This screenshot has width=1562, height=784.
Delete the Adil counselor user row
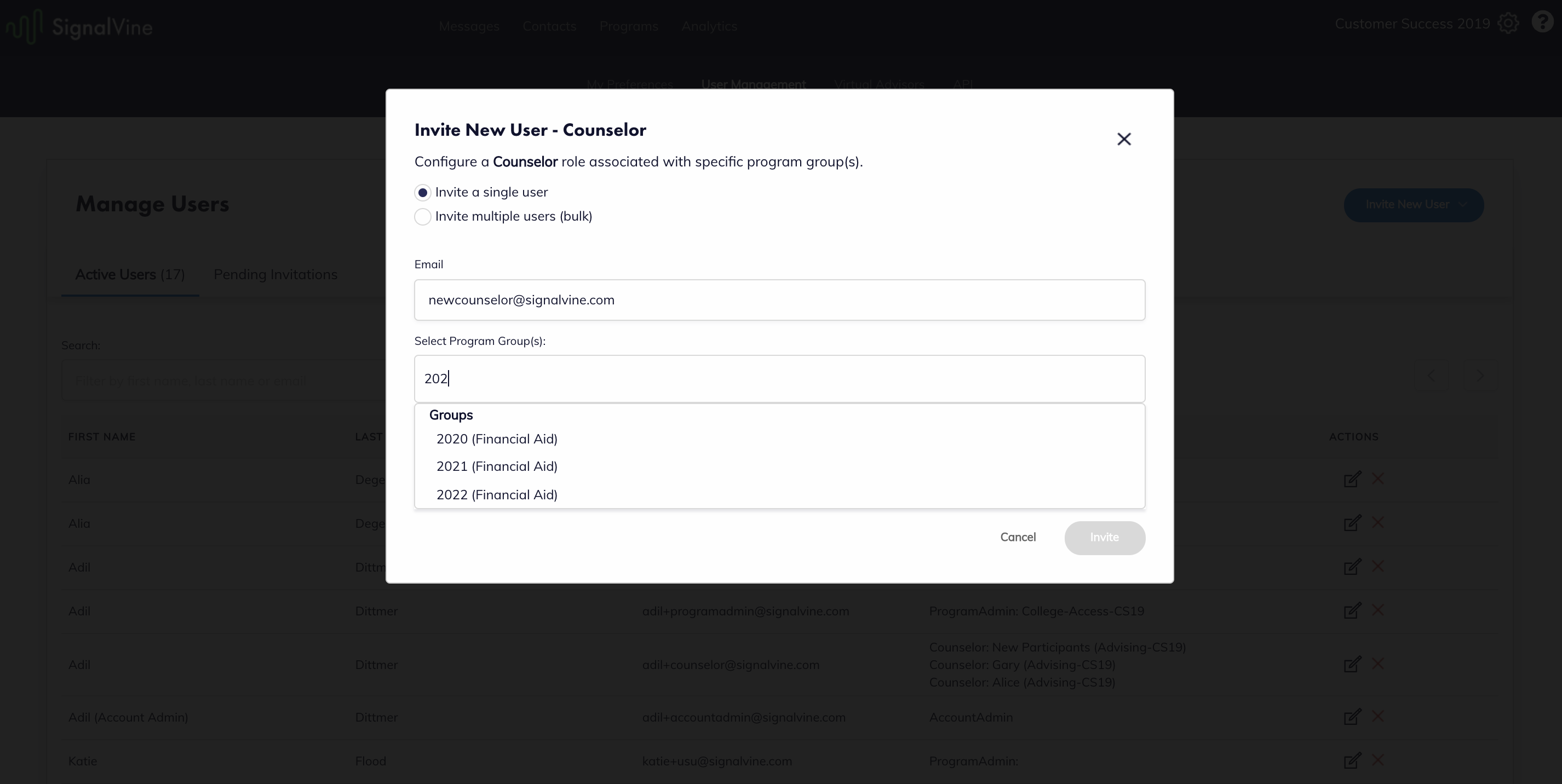pyautogui.click(x=1377, y=664)
